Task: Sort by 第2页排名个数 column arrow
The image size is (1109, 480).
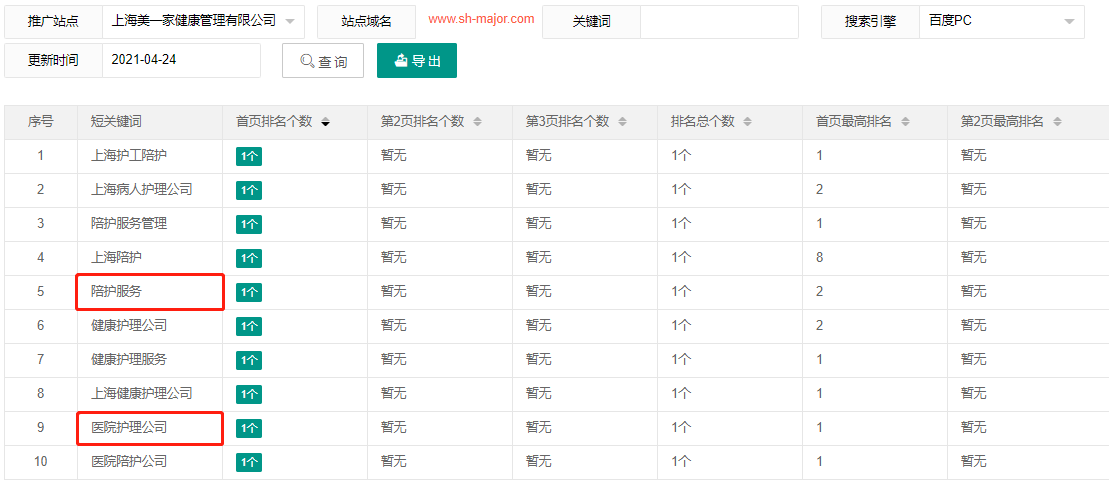Action: click(x=477, y=122)
